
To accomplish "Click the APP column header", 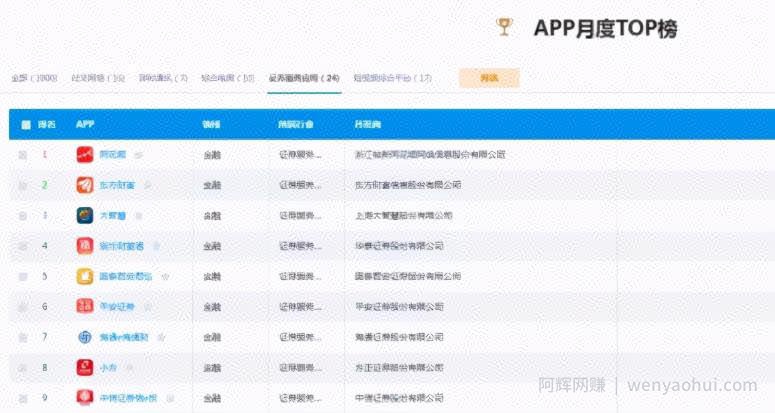I will [x=85, y=124].
